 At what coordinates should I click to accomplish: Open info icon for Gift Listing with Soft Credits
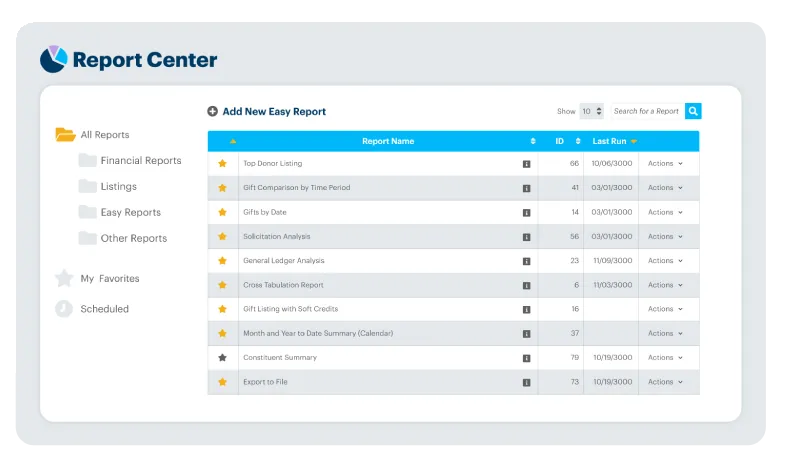[527, 310]
